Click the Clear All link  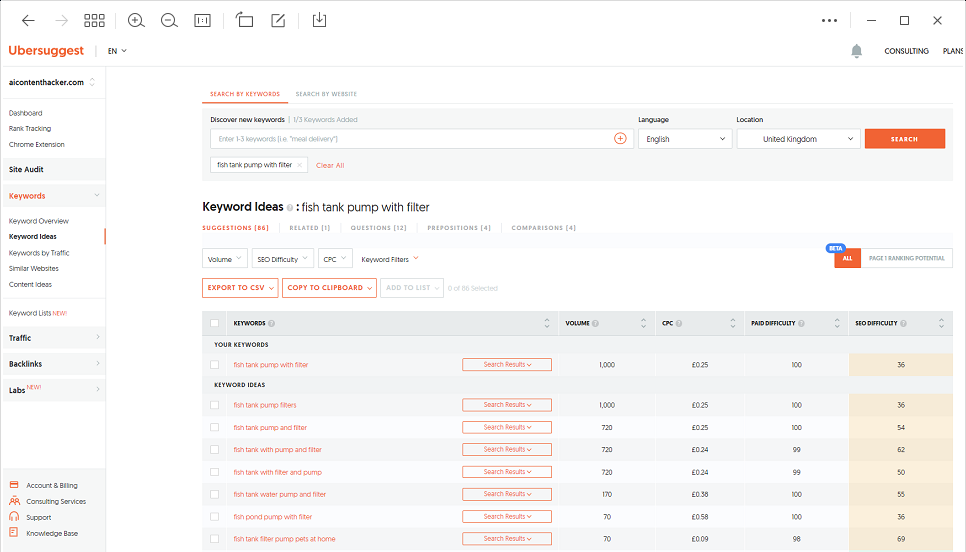click(330, 165)
